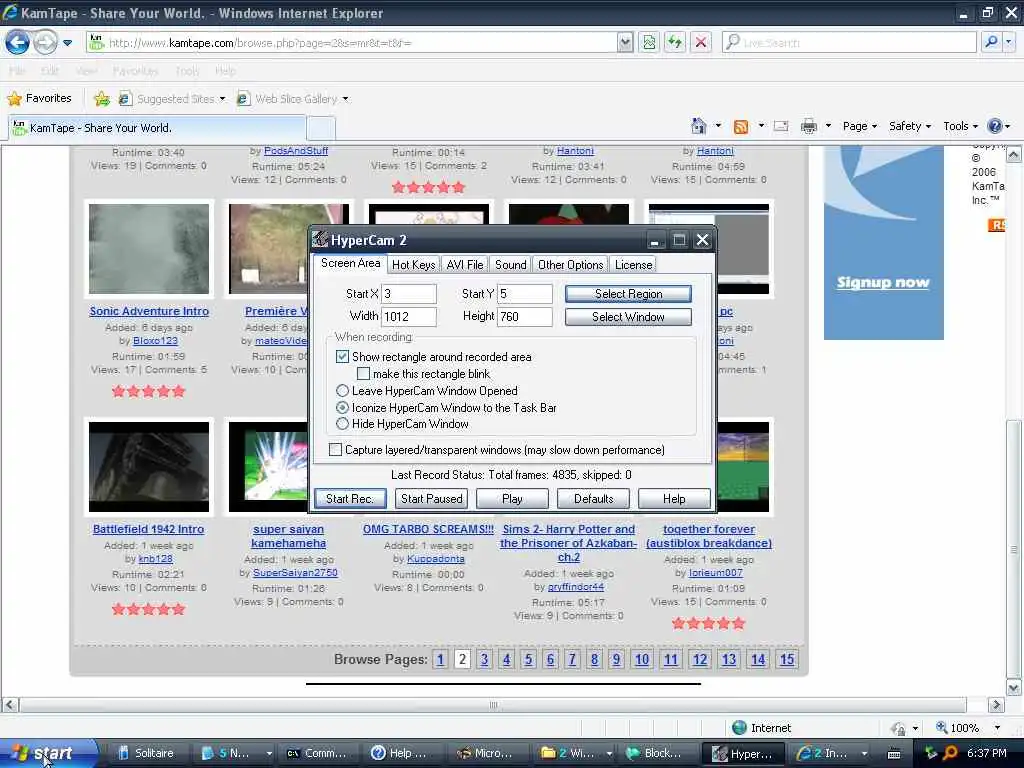
Task: Click the orange RSS badge on page
Action: click(x=996, y=225)
